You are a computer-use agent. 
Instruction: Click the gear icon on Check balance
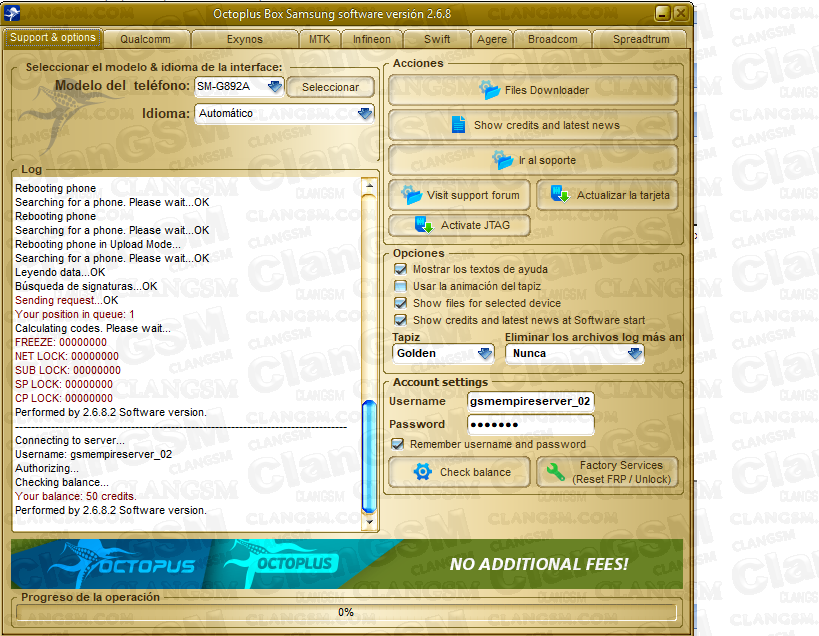423,472
